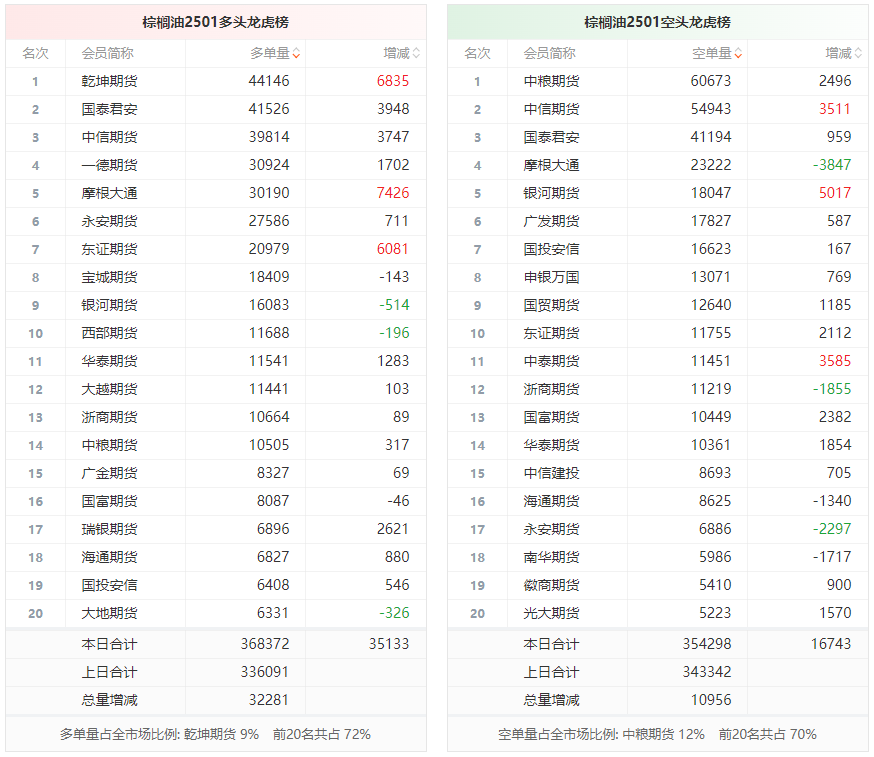Viewport: 874px width, 757px height.
Task: Select 申银万国 in short table
Action: (551, 278)
